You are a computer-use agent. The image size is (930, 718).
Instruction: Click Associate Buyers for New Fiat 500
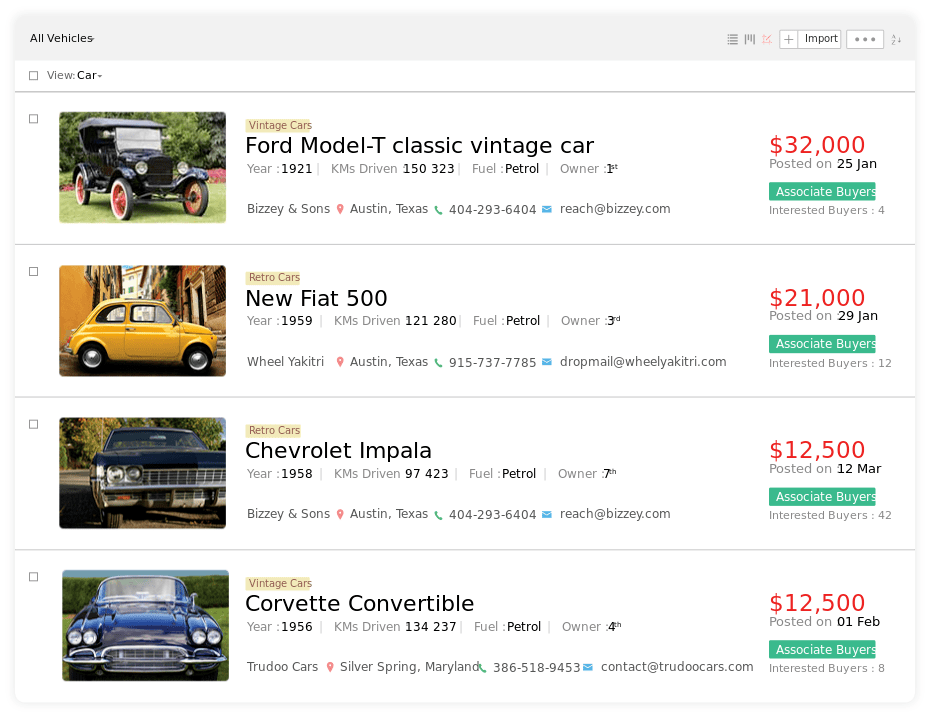[822, 344]
